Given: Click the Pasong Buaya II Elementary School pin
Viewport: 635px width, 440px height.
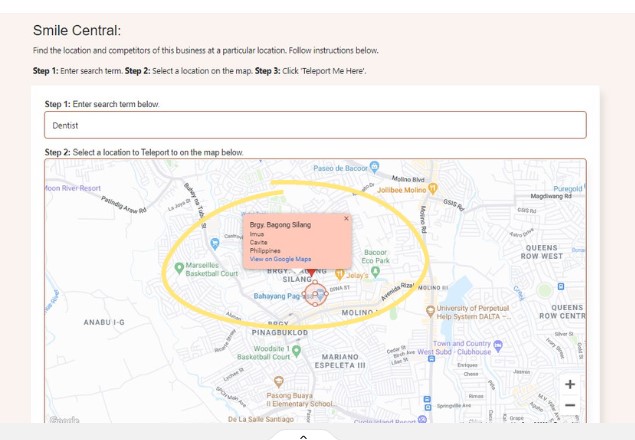Looking at the screenshot, I should [x=278, y=381].
